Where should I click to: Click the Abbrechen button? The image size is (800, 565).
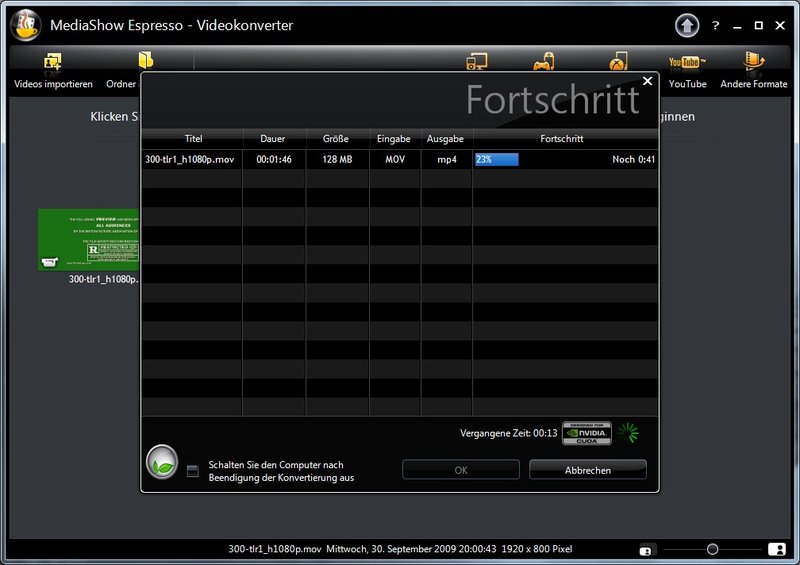coord(588,470)
